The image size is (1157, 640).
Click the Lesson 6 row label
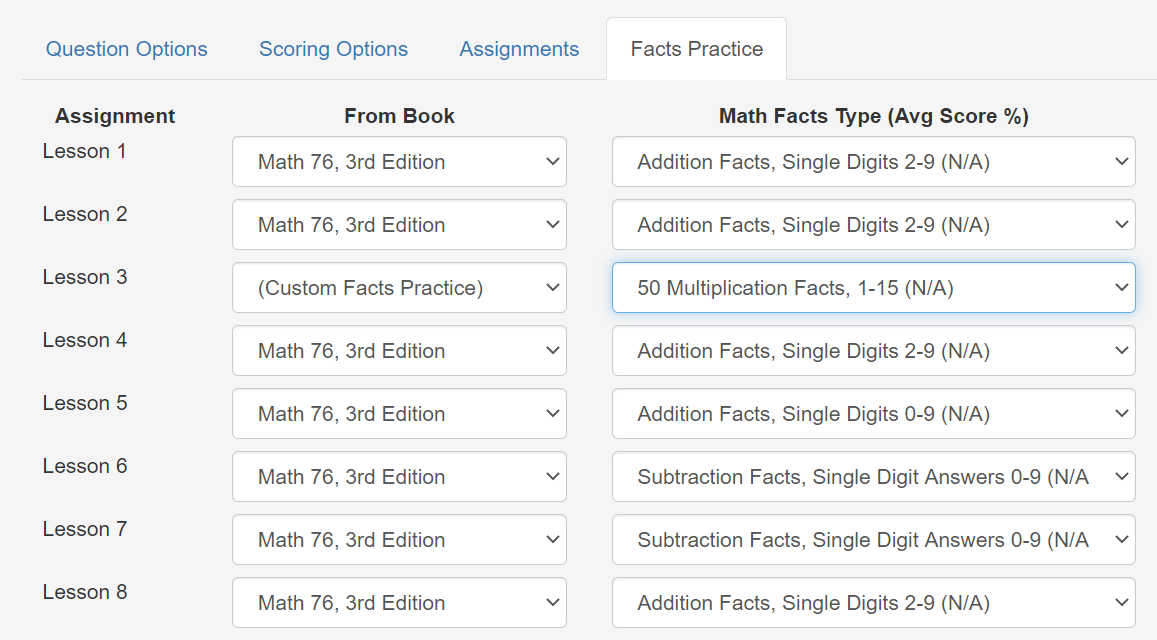85,466
